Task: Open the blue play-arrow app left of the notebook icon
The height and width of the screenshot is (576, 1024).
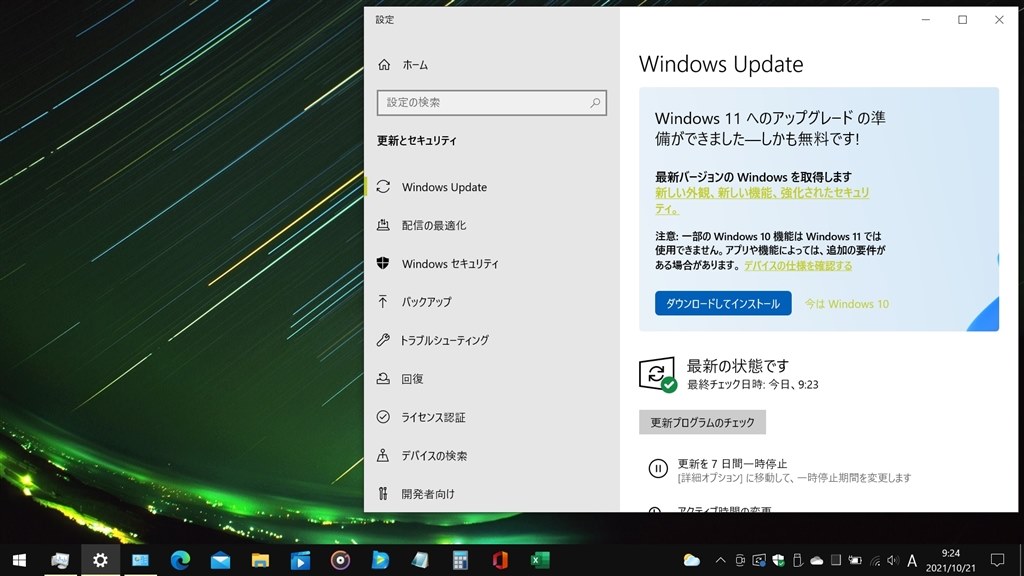Action: [x=380, y=560]
